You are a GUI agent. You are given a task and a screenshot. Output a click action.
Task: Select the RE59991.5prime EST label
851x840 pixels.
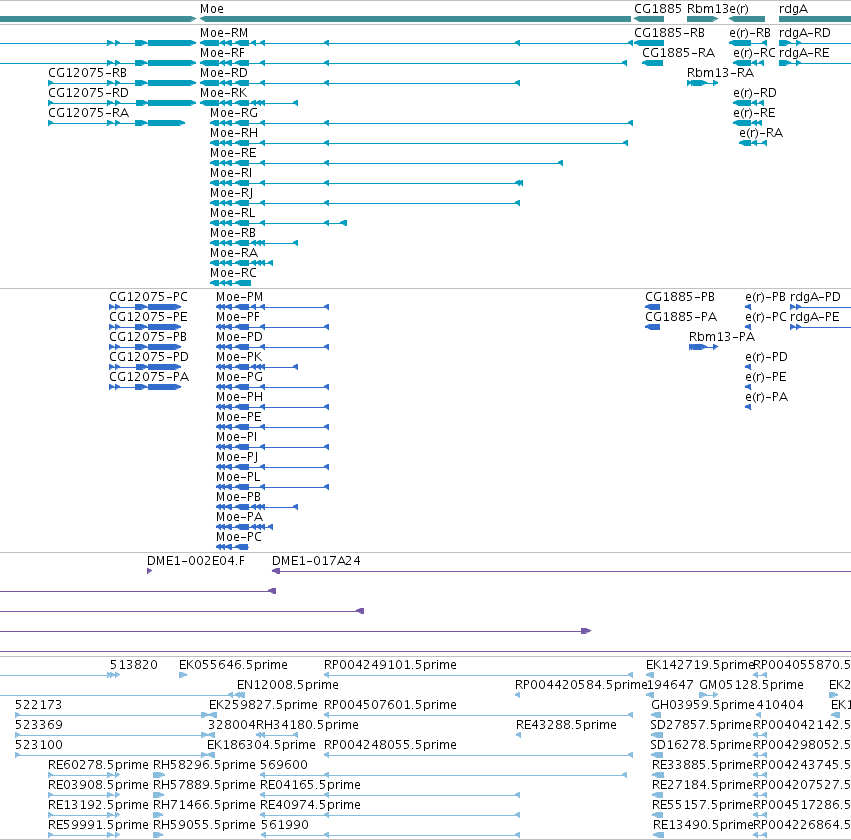(98, 825)
